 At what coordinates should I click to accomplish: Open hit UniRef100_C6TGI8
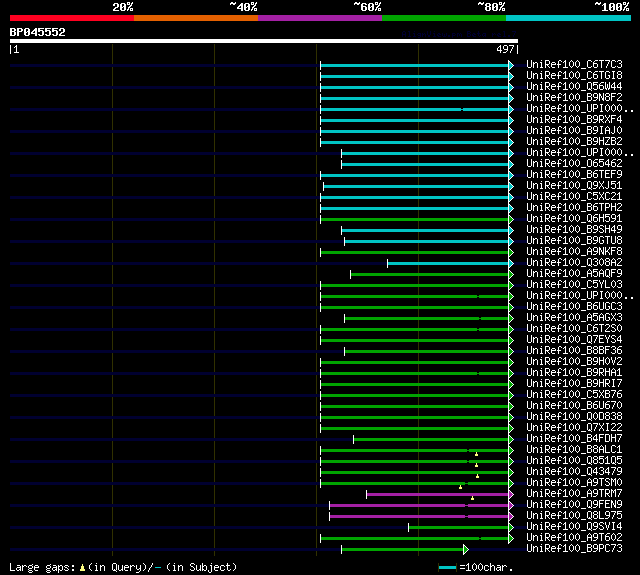coord(574,75)
